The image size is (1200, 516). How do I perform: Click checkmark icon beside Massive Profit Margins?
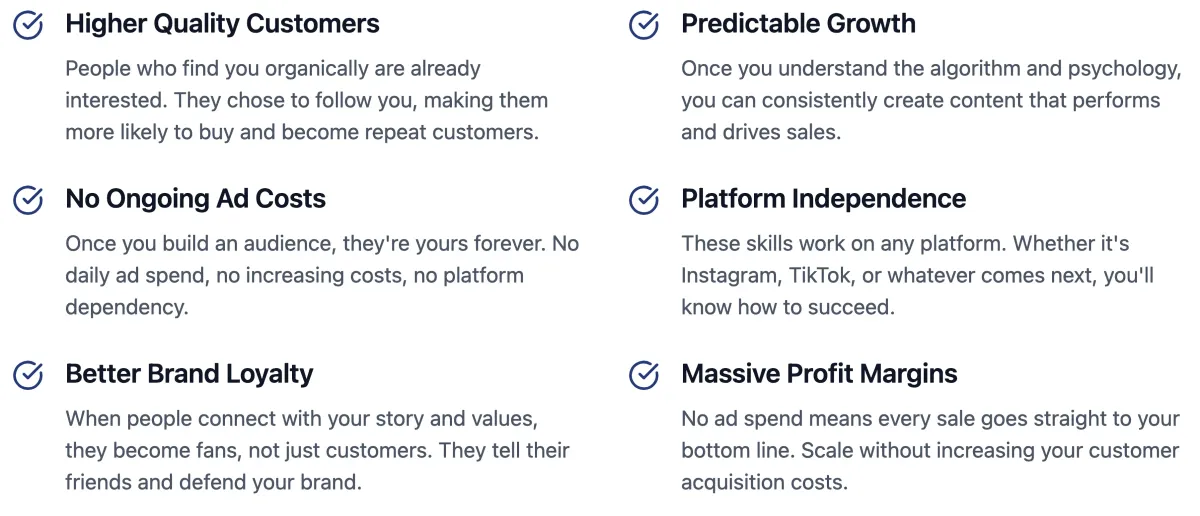[644, 375]
